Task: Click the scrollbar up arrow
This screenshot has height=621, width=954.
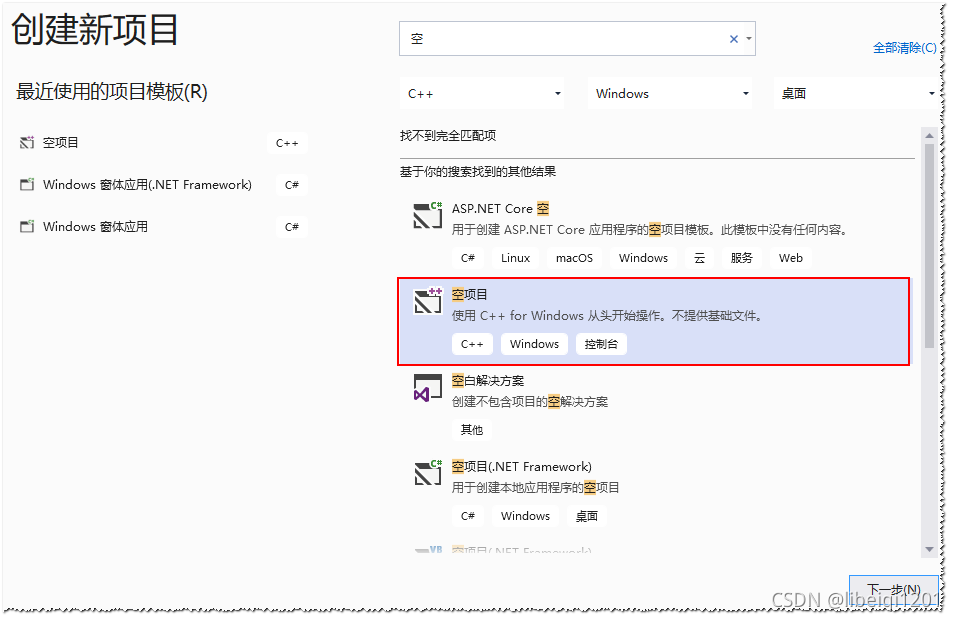Action: click(929, 134)
